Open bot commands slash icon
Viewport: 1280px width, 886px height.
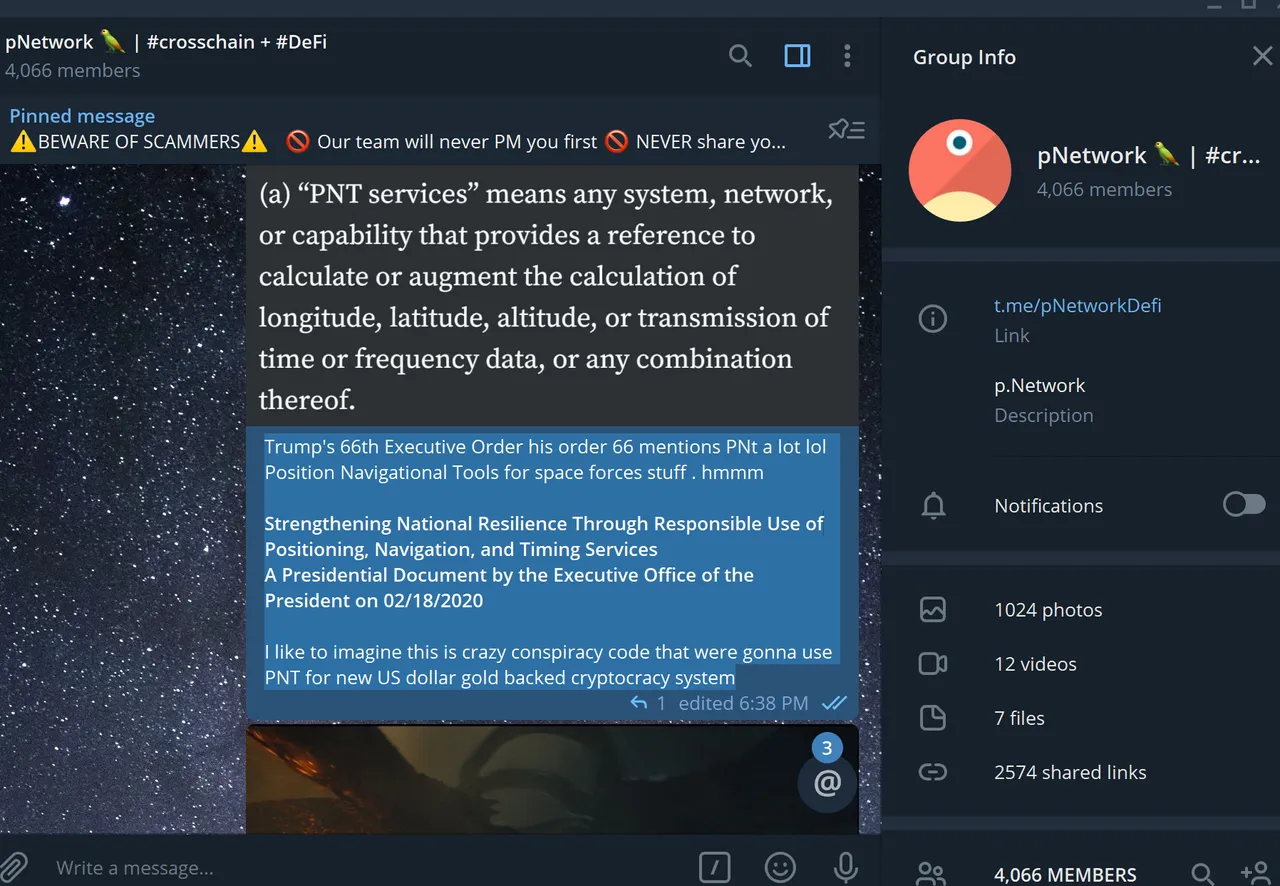pyautogui.click(x=714, y=868)
